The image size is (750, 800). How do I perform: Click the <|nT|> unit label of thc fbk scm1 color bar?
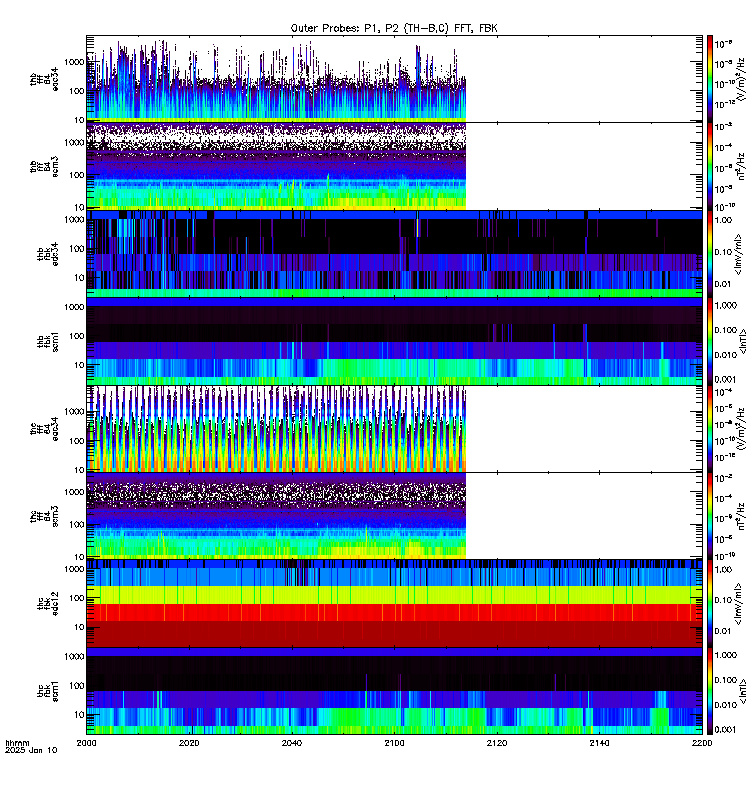[743, 691]
